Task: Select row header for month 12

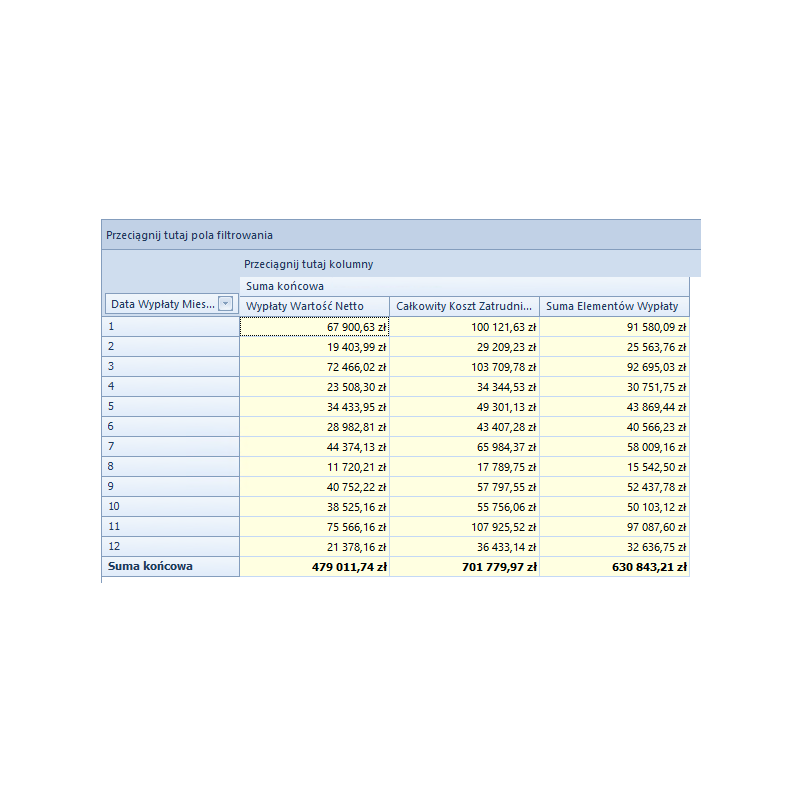Action: (x=170, y=546)
